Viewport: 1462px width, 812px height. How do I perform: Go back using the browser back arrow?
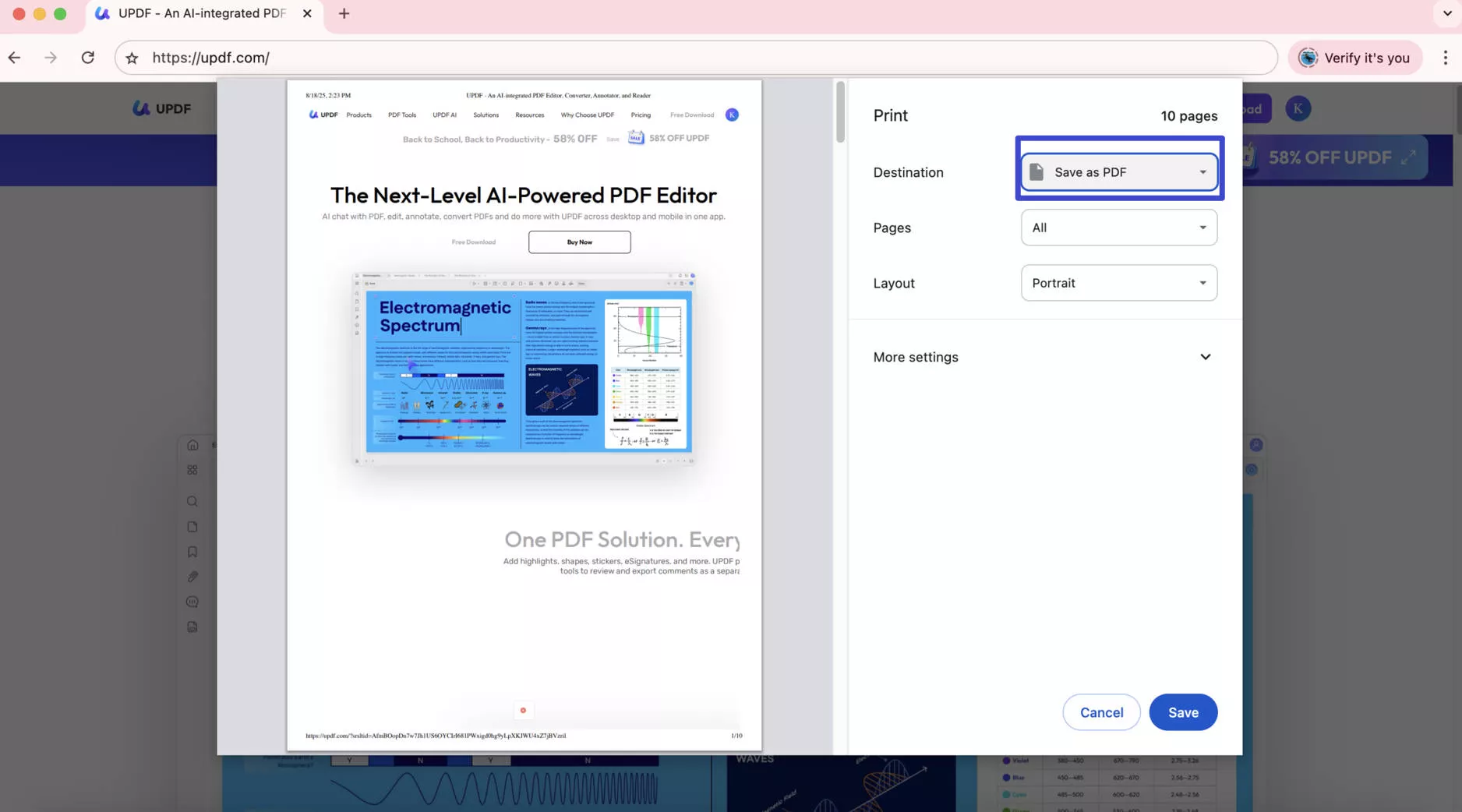[x=14, y=58]
